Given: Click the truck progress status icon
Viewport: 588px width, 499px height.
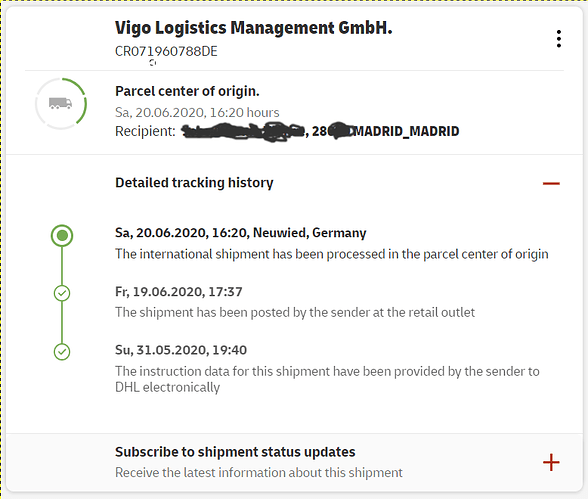Looking at the screenshot, I should click(x=61, y=103).
